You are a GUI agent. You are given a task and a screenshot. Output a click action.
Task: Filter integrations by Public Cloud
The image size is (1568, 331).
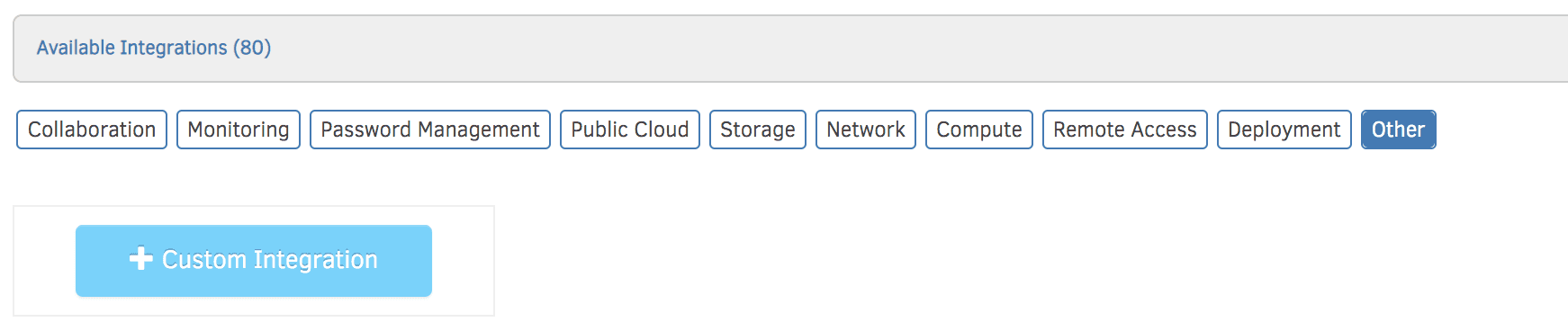pyautogui.click(x=630, y=130)
